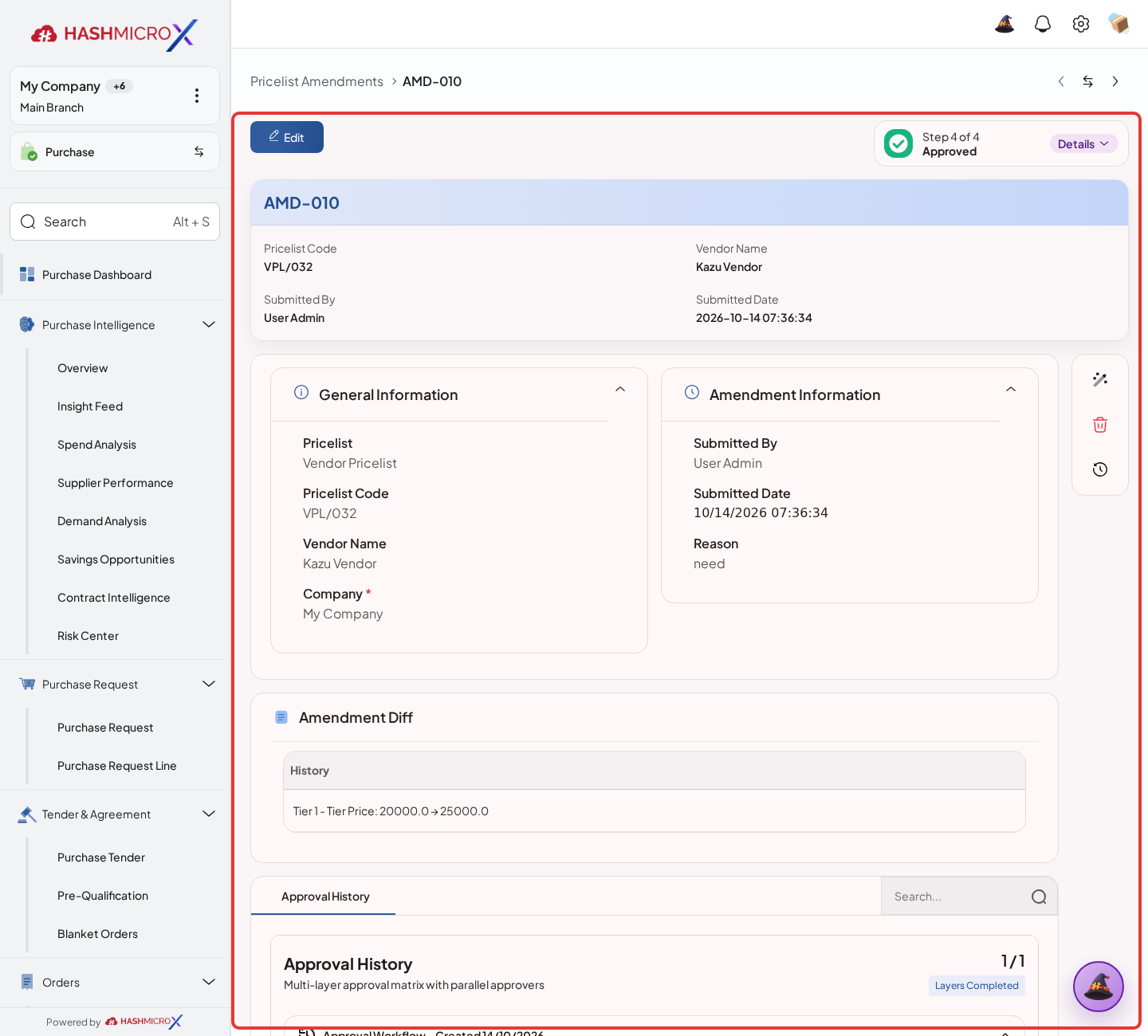The image size is (1148, 1036).
Task: Open the floating wizard assistant button
Action: 1099,987
